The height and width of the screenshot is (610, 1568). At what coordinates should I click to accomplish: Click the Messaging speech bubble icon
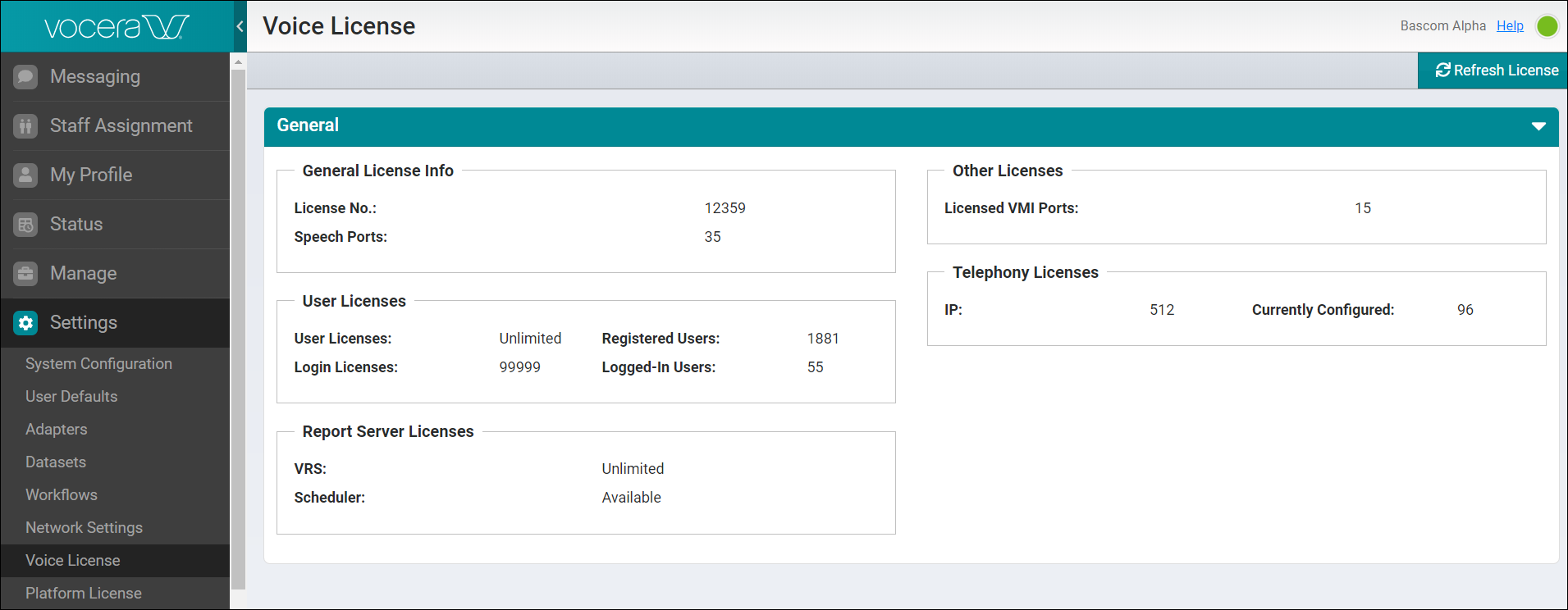click(x=25, y=77)
